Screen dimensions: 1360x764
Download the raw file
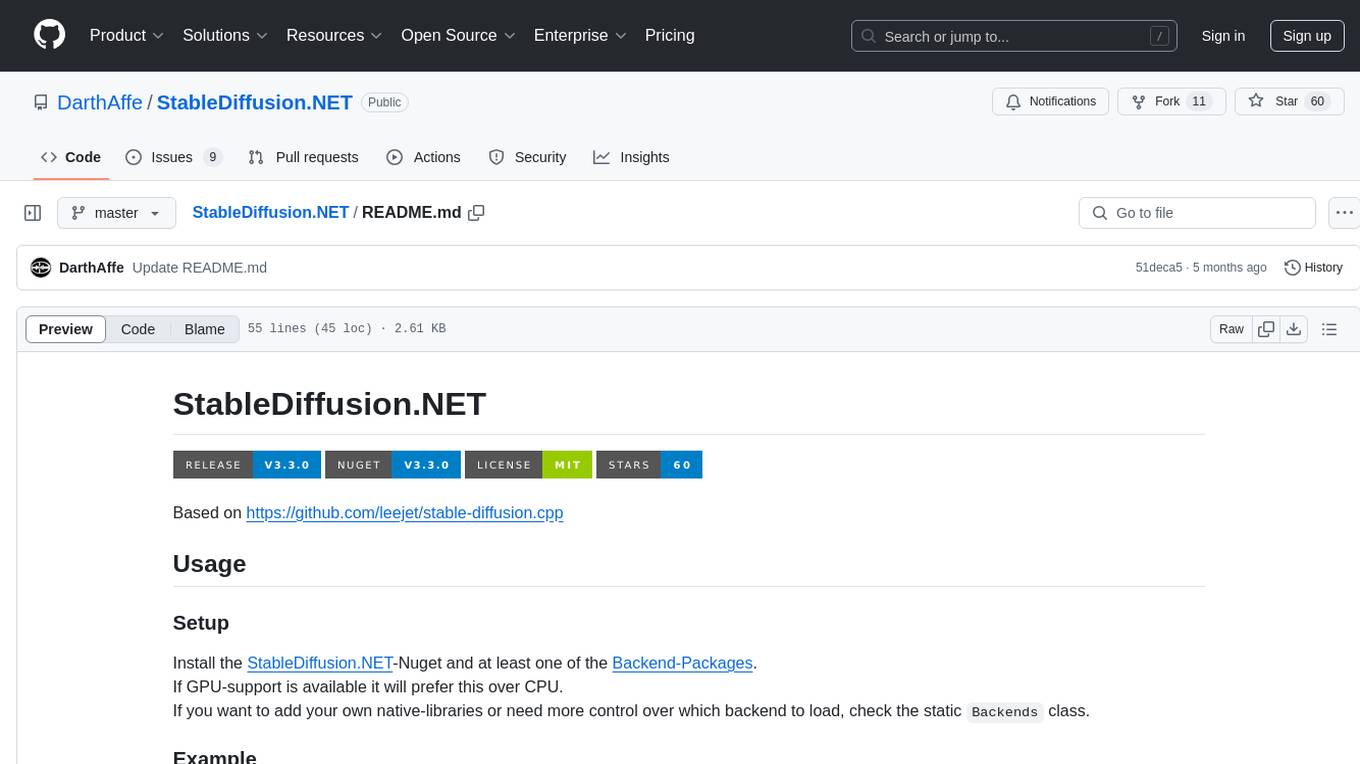(1293, 329)
